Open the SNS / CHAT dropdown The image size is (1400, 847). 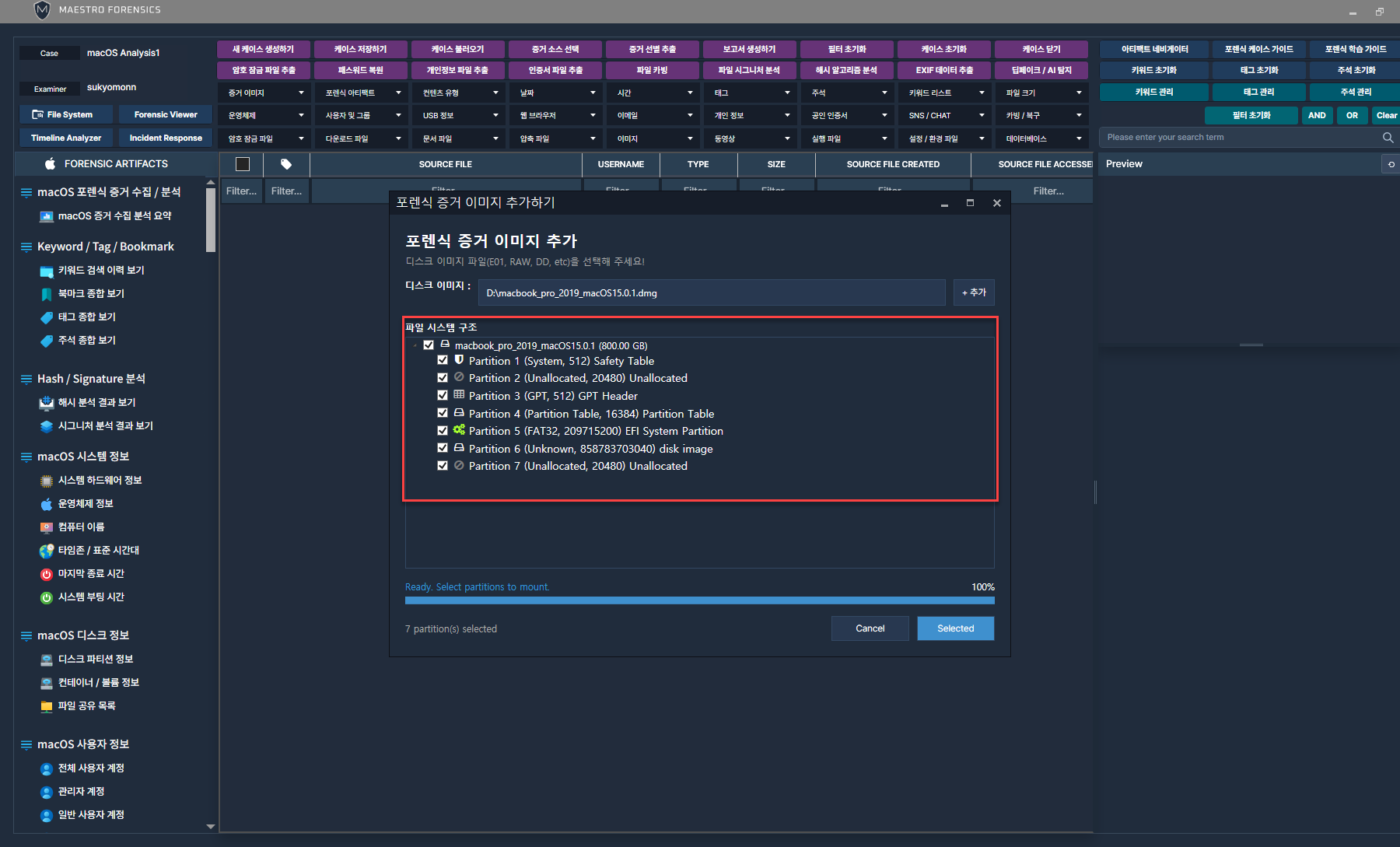pyautogui.click(x=946, y=115)
